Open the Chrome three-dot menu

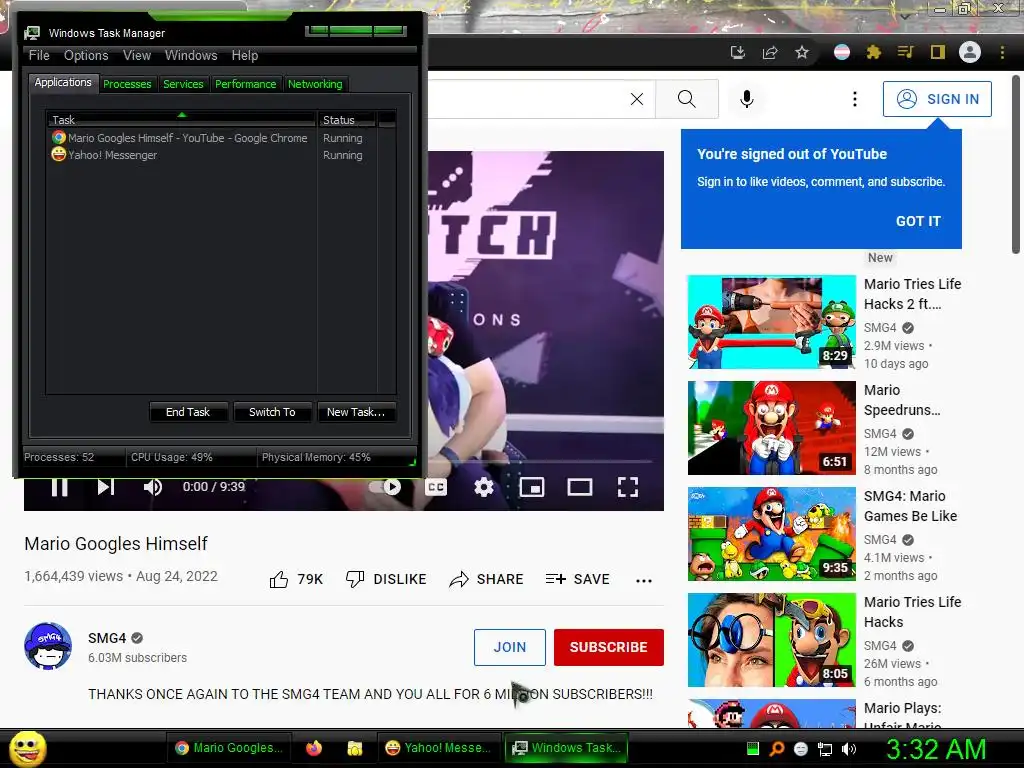[1002, 52]
